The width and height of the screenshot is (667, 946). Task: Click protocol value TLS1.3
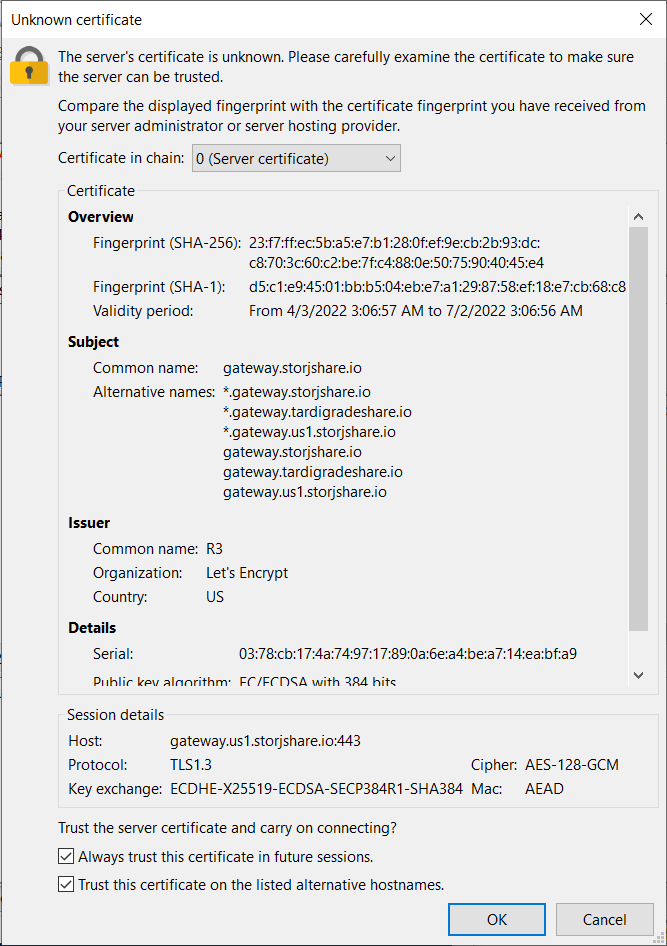pos(191,764)
